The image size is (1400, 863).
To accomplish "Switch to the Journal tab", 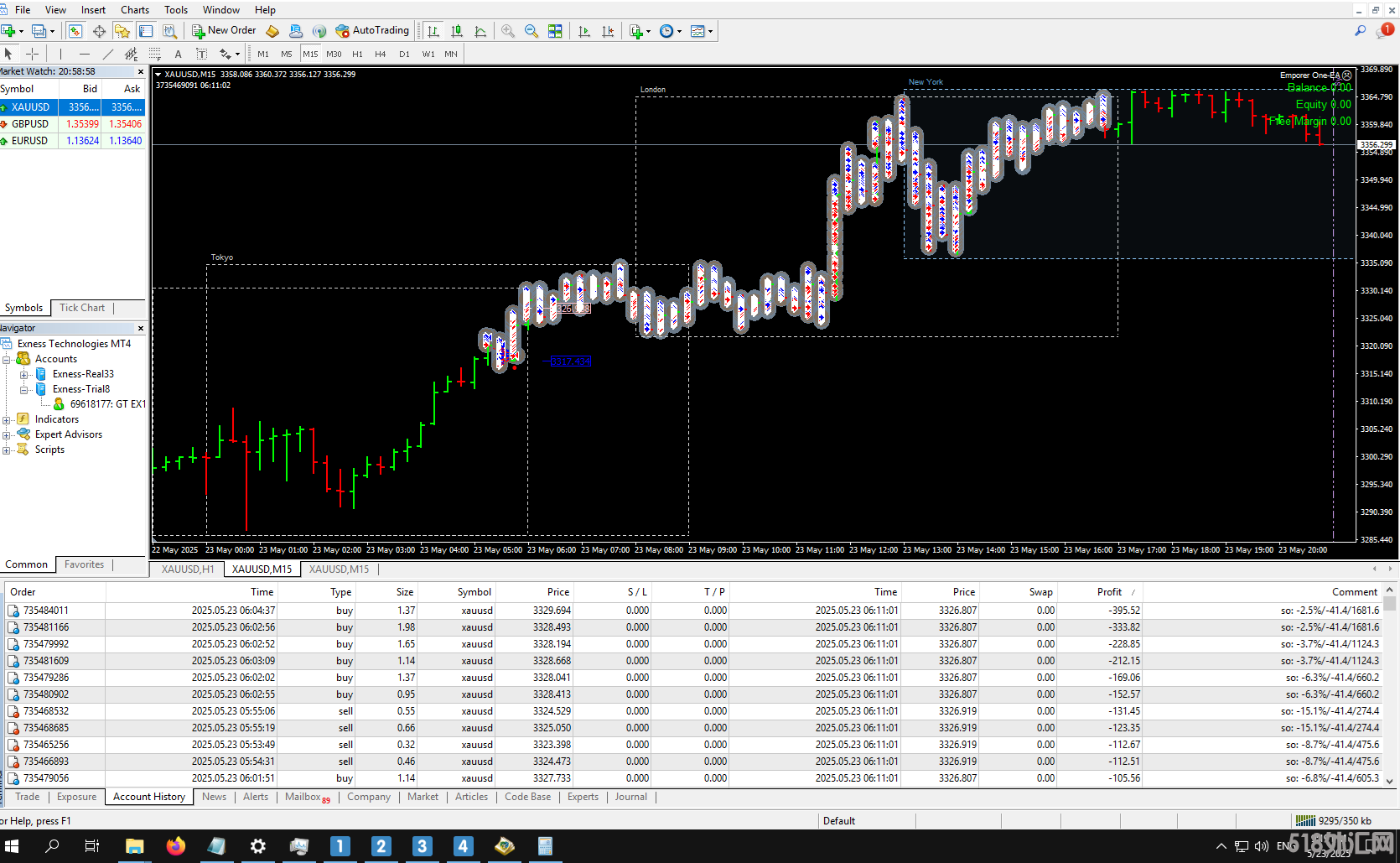I will pyautogui.click(x=630, y=797).
